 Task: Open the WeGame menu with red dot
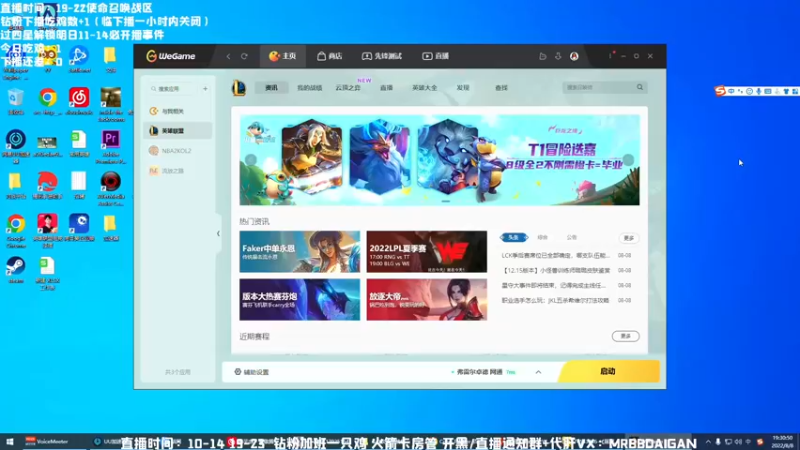611,56
